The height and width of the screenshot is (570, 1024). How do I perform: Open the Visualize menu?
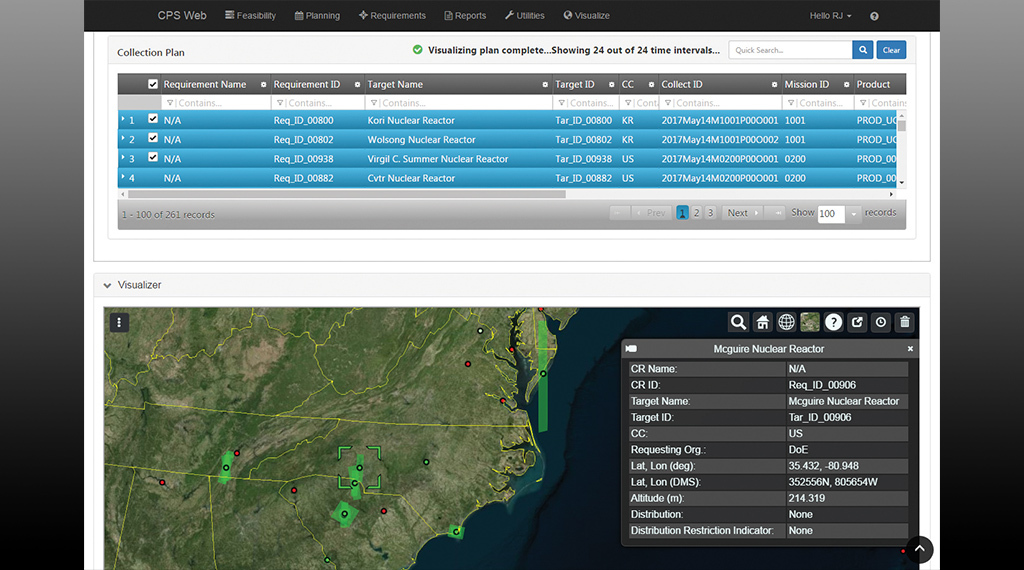pos(587,16)
